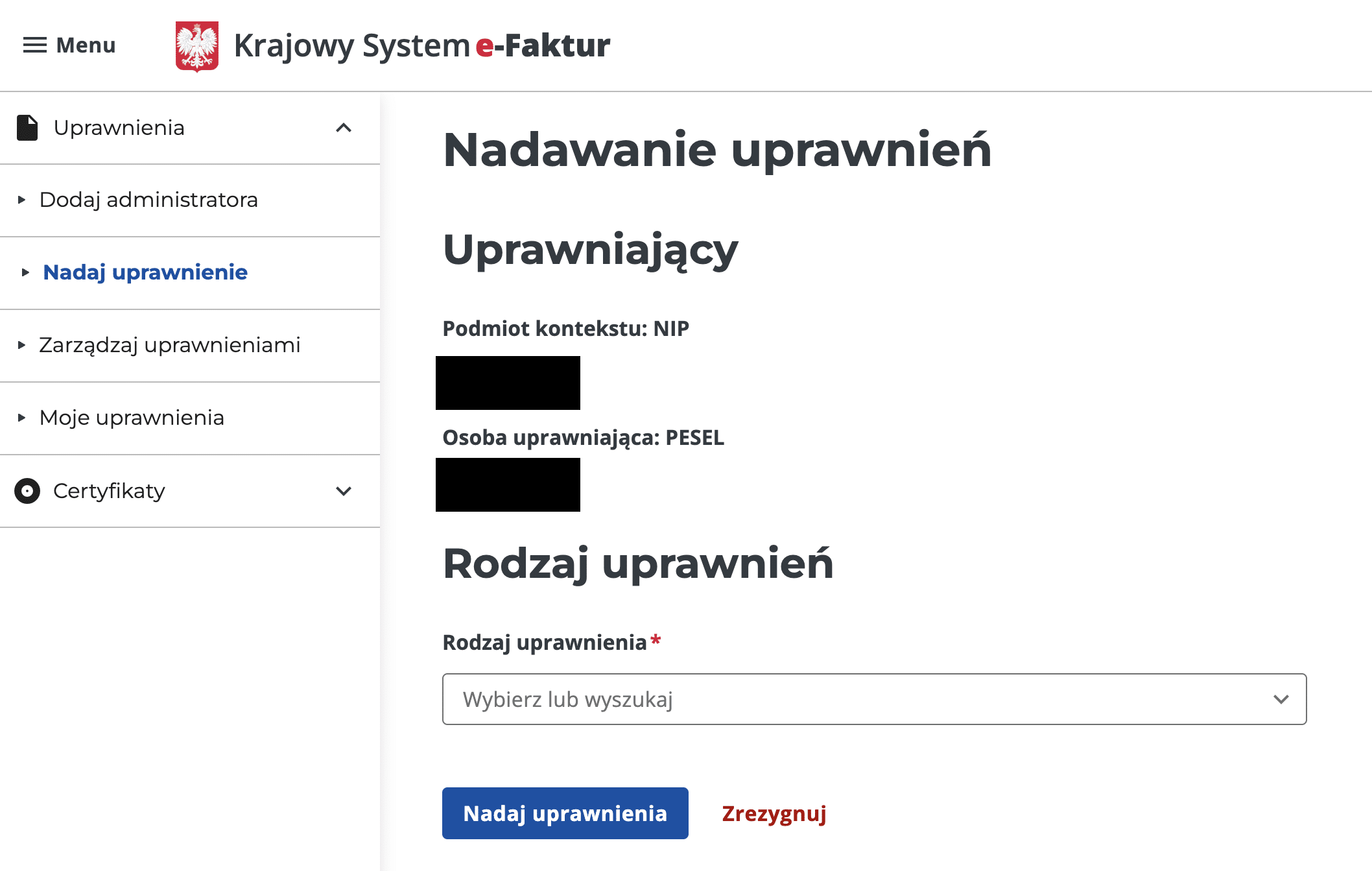Click the hamburger Menu icon

[35, 45]
